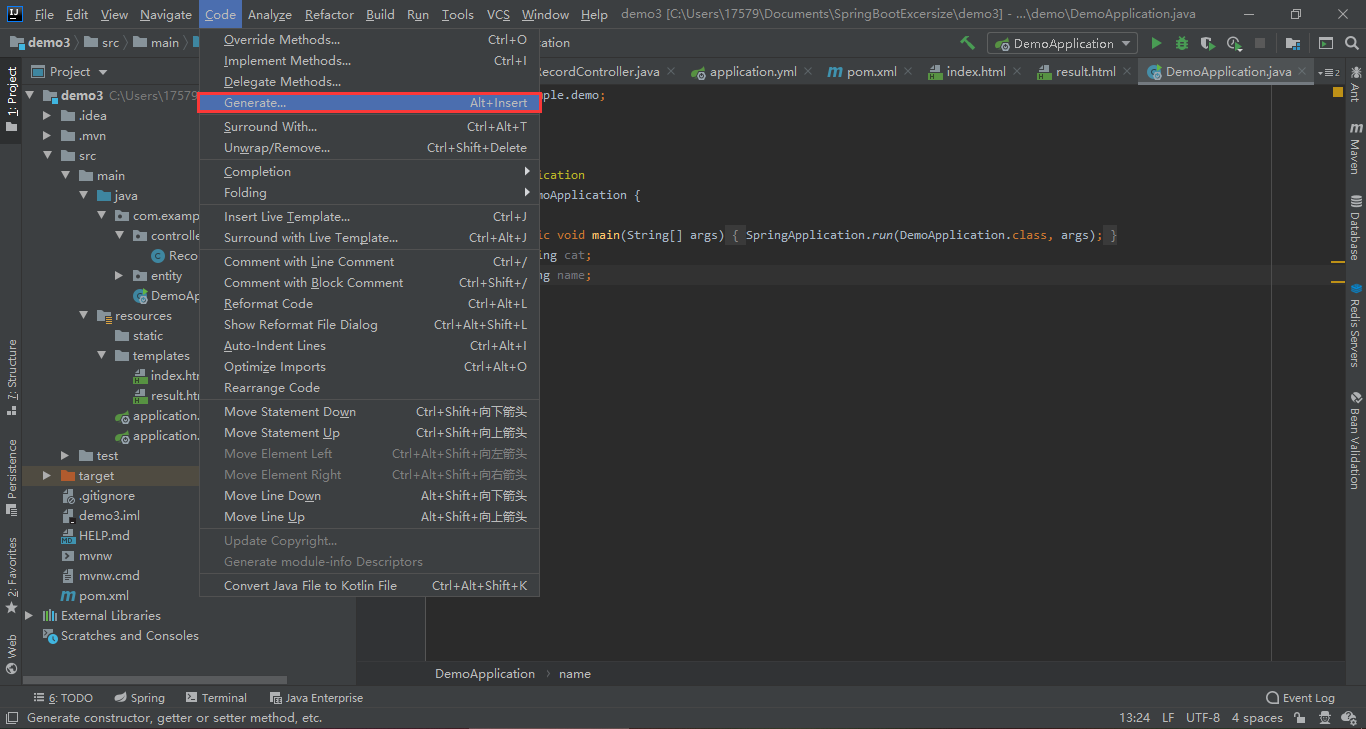
Task: Click the profiler run icon with clock
Action: click(x=1234, y=43)
